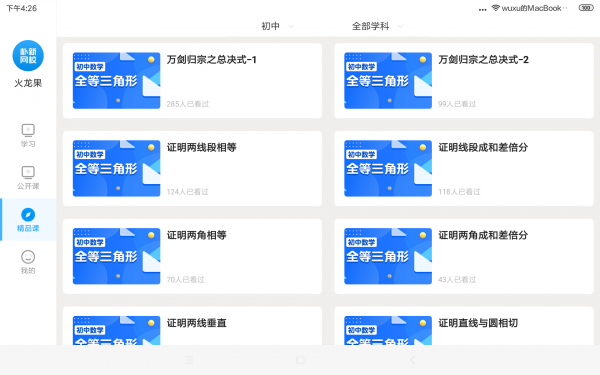
Task: Open the 公开课 open class icon
Action: 28,173
